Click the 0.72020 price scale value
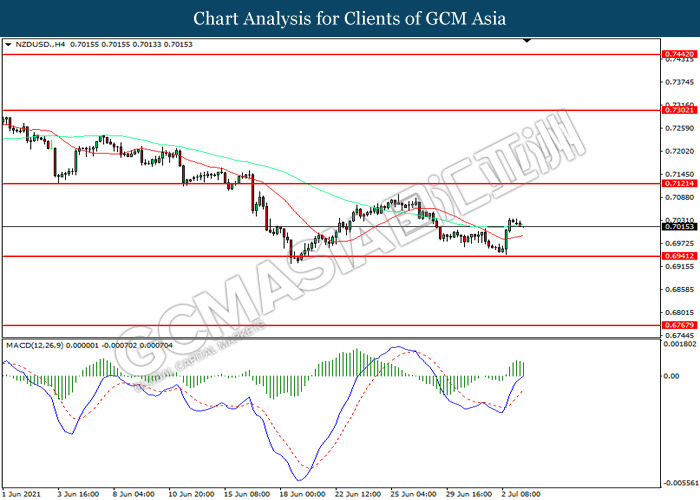The width and height of the screenshot is (700, 500). tap(679, 151)
